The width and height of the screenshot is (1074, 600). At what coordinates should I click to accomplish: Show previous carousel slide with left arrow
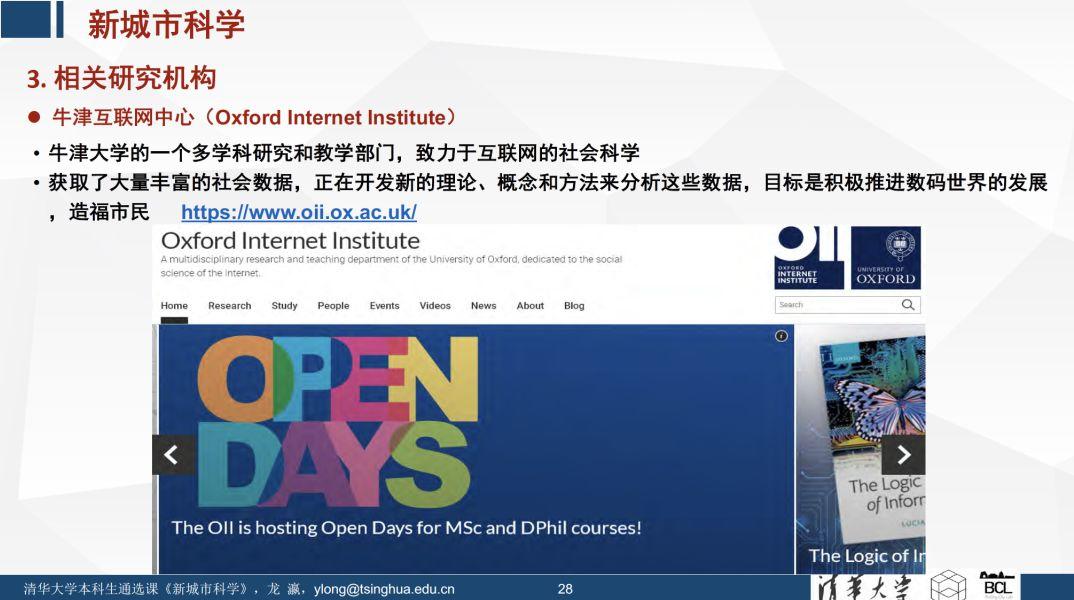tap(172, 455)
